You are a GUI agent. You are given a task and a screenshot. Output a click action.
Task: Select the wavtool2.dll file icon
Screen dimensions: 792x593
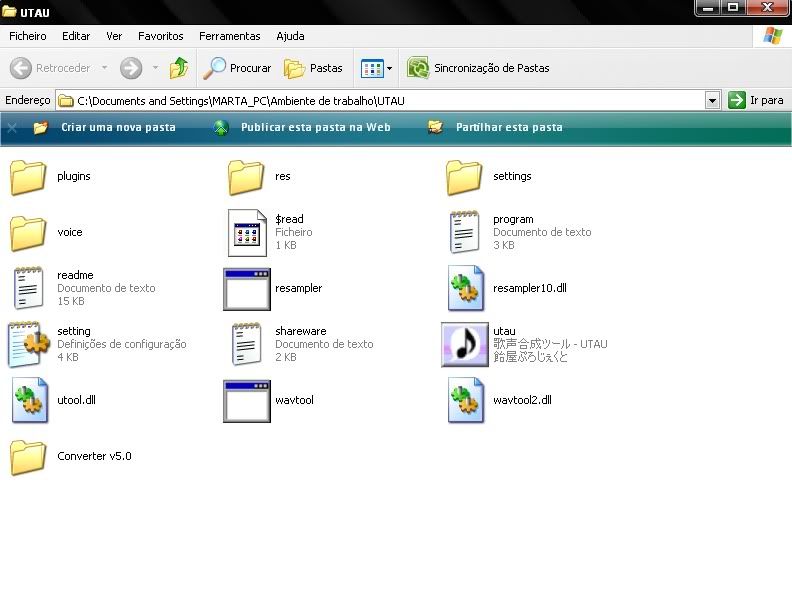[465, 400]
